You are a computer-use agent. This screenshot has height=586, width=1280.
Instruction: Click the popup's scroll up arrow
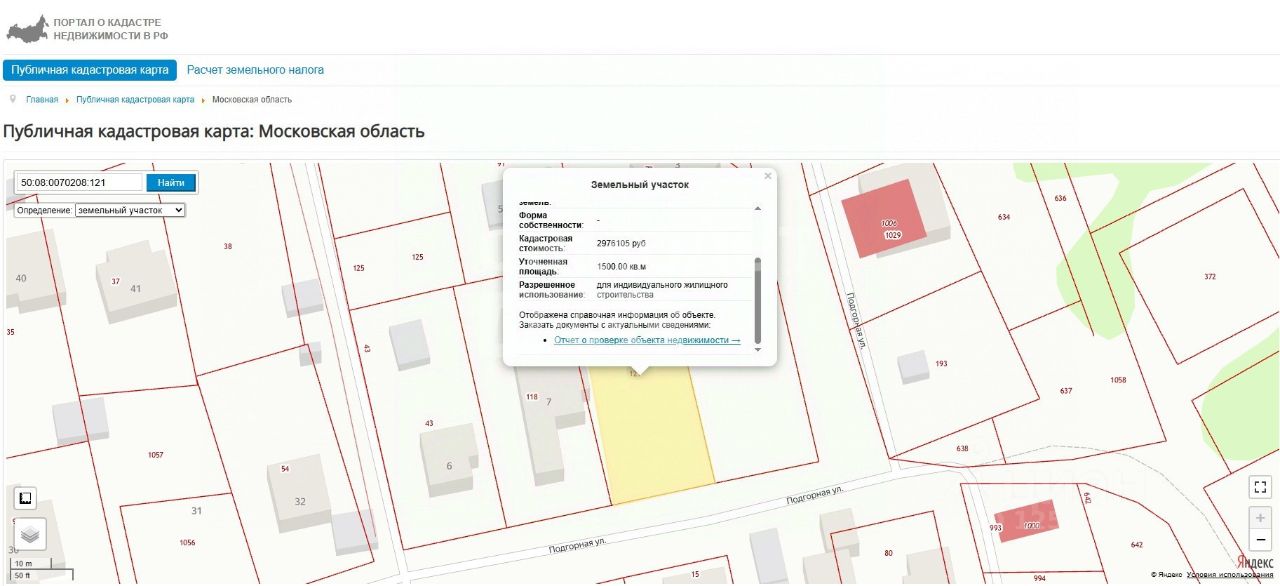pyautogui.click(x=757, y=208)
